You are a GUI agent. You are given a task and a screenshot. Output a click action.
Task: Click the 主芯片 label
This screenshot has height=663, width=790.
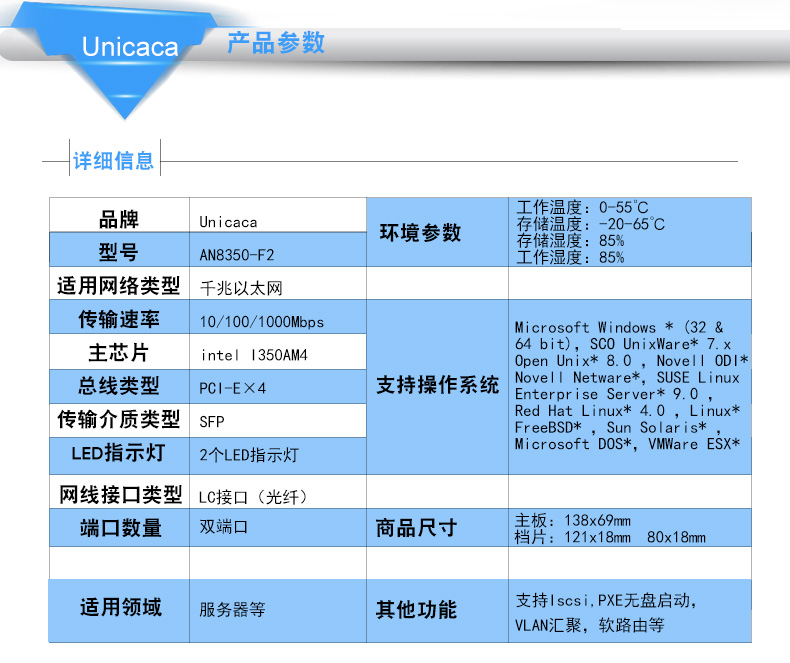[119, 353]
